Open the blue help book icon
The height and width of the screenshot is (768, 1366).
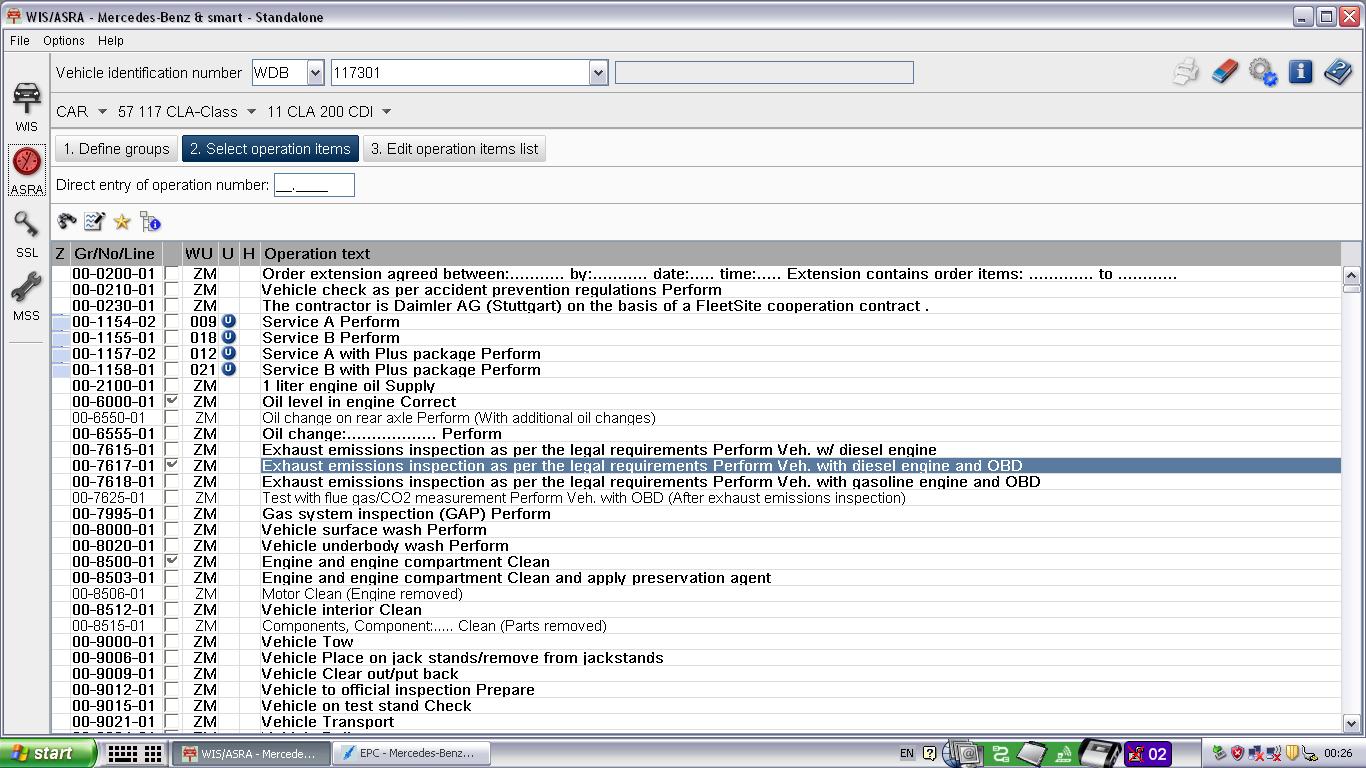point(1338,72)
